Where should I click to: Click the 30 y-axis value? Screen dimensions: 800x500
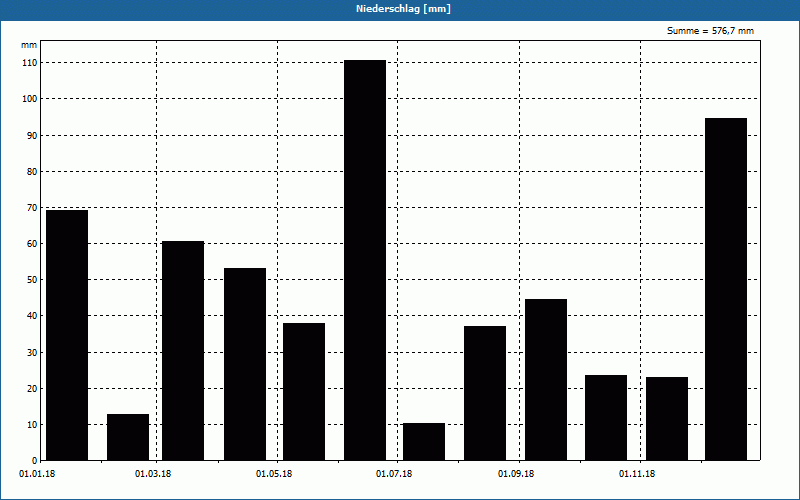coord(33,353)
